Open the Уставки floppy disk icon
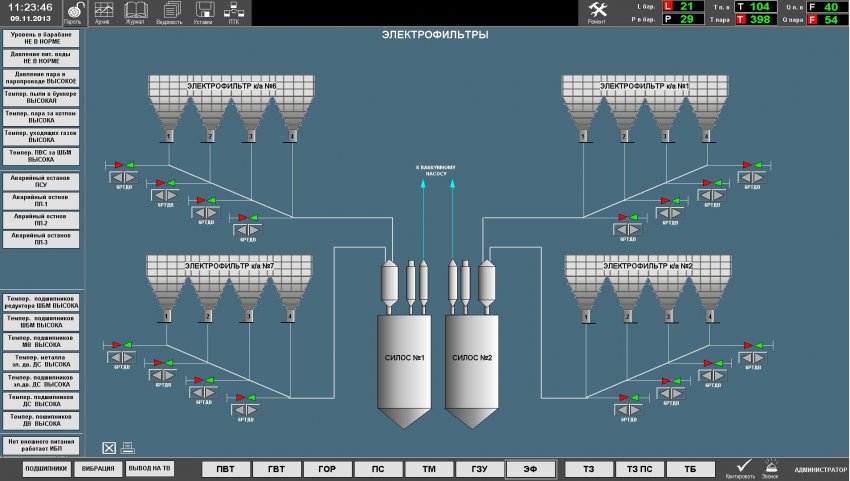This screenshot has height=481, width=850. [x=203, y=12]
